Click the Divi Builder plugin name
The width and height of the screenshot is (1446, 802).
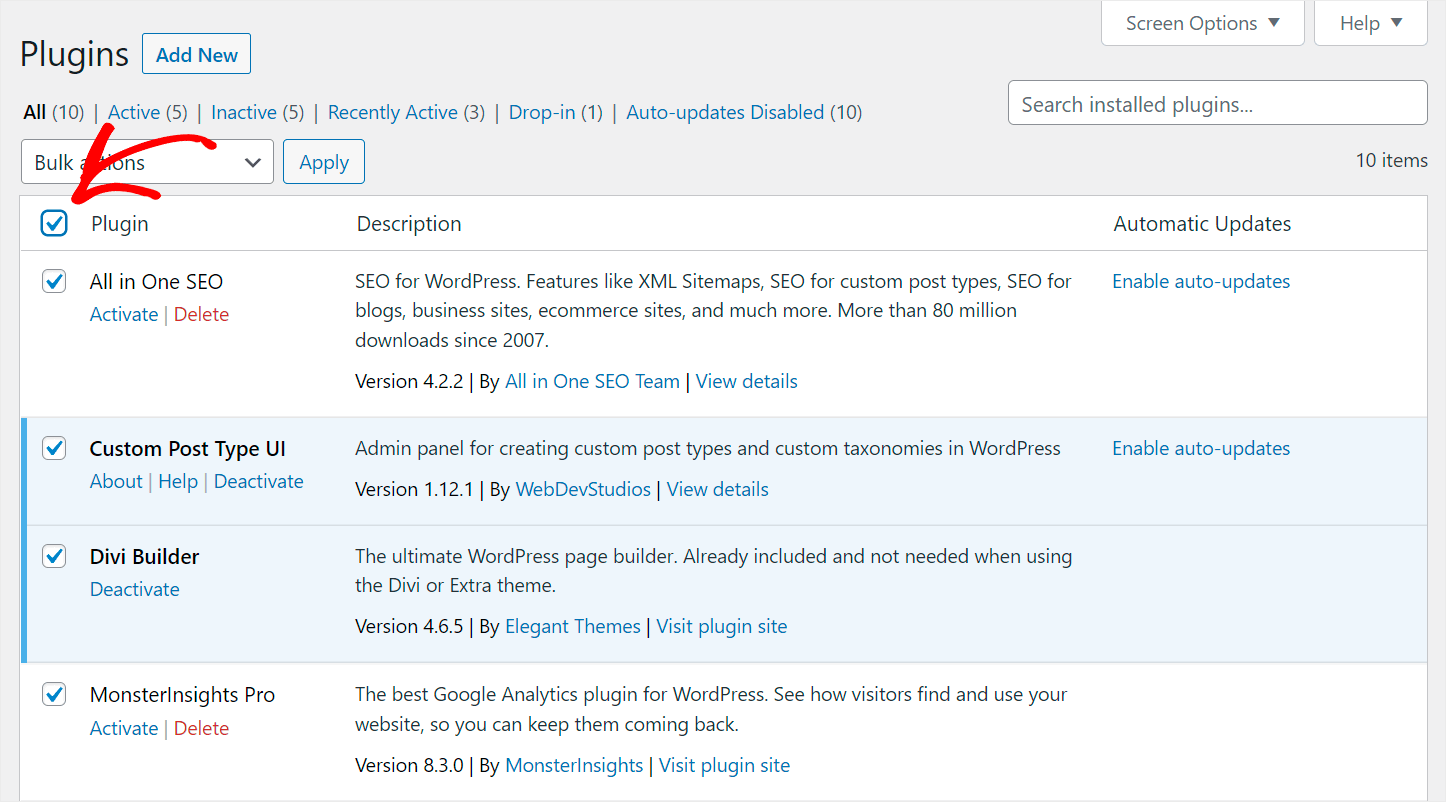[145, 556]
